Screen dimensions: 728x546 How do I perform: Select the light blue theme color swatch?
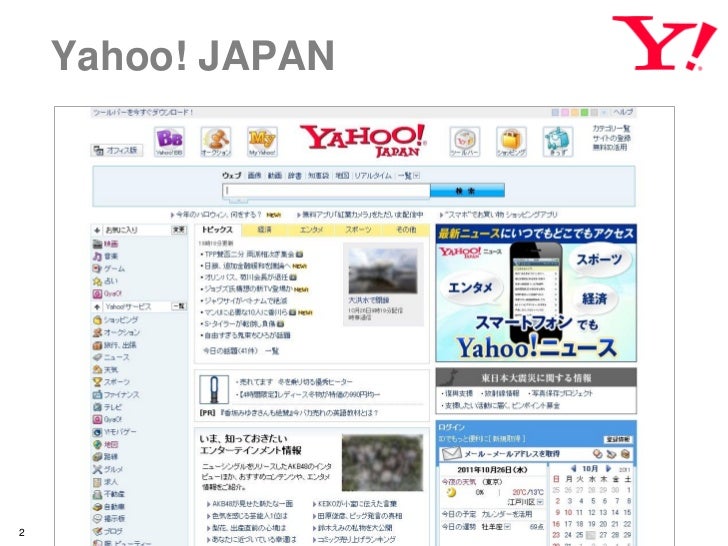click(555, 112)
